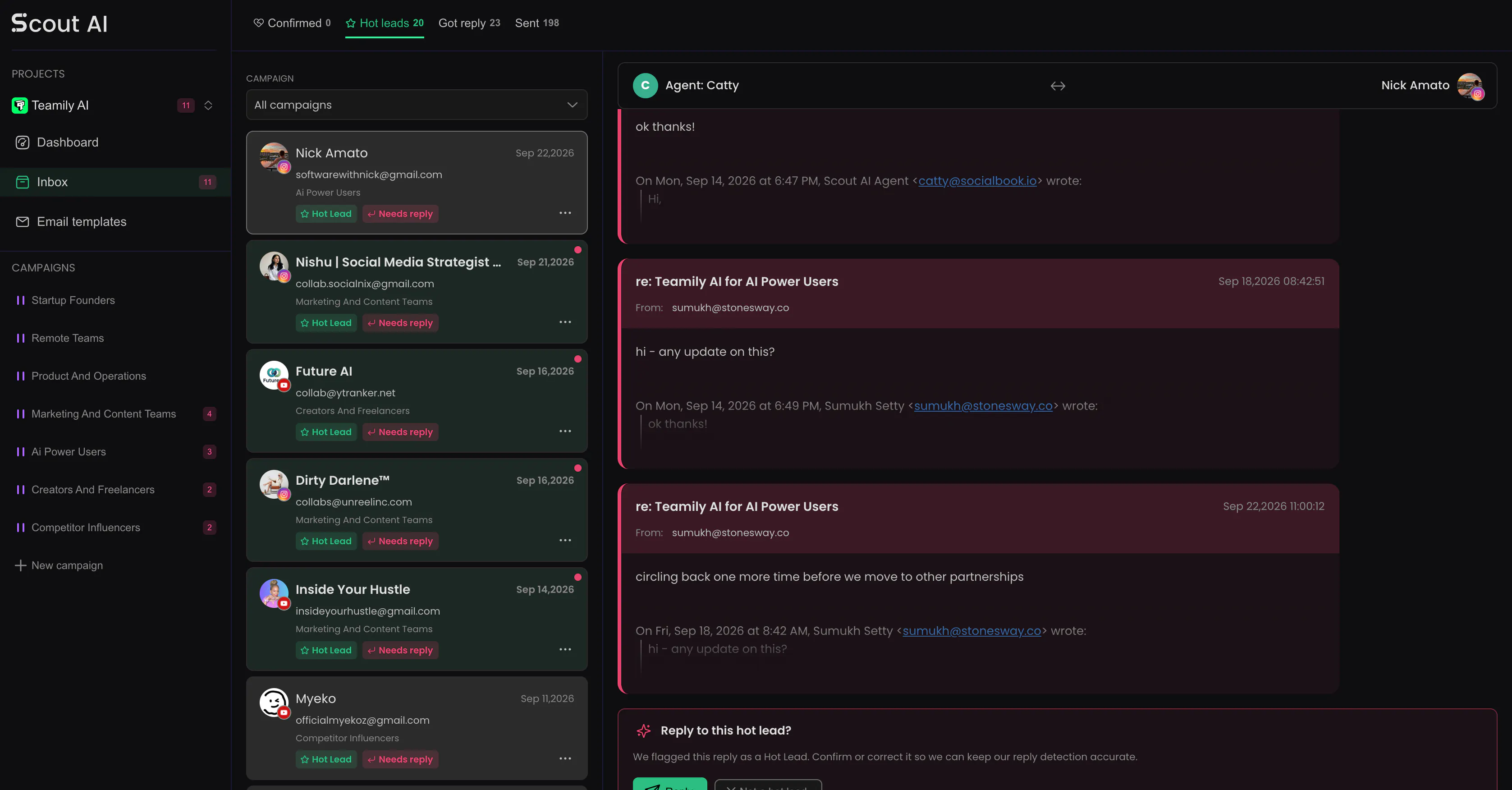
Task: Select collab@ytranker.net email text
Action: [345, 393]
